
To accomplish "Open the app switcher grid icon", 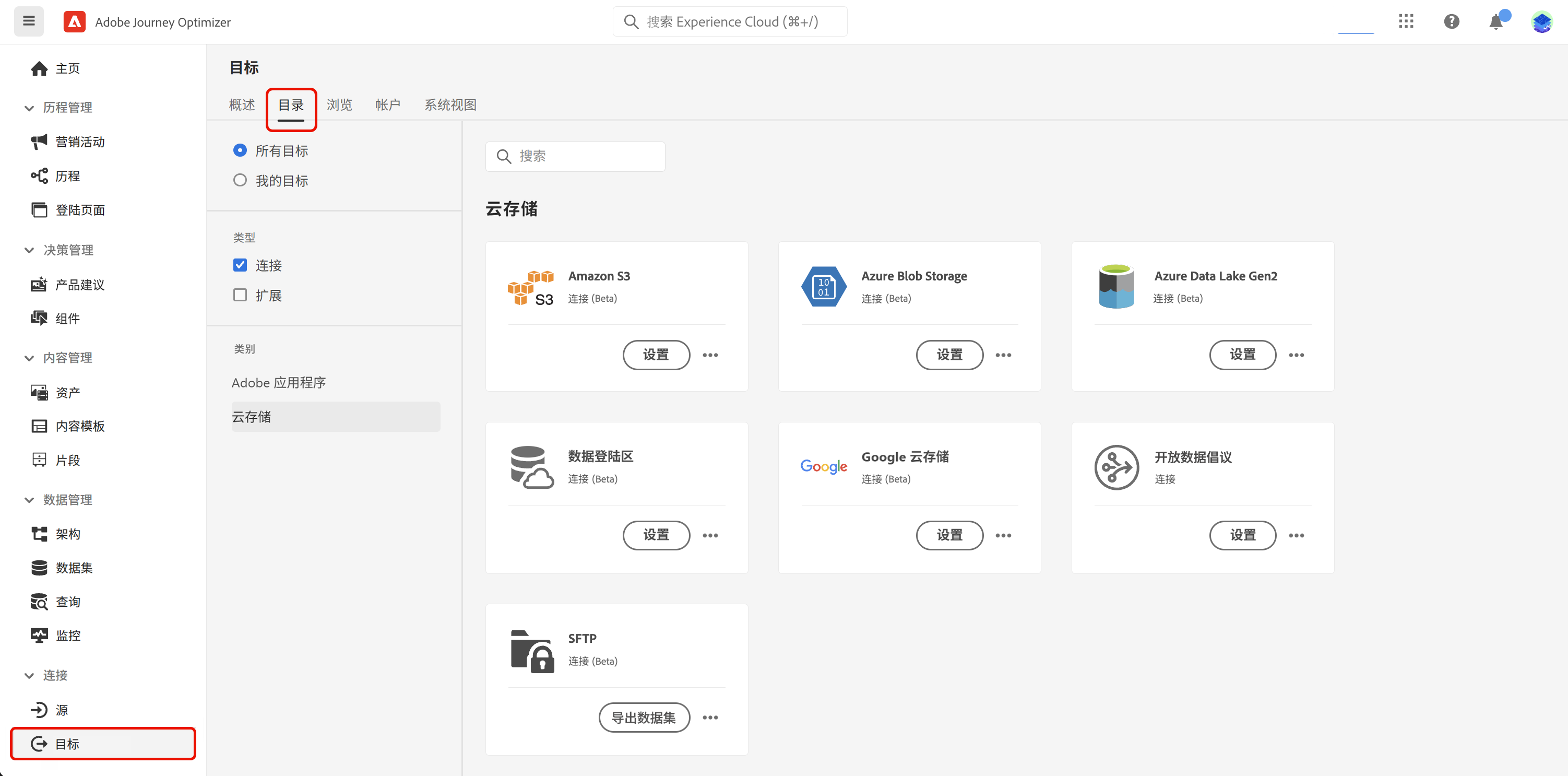I will [x=1406, y=21].
